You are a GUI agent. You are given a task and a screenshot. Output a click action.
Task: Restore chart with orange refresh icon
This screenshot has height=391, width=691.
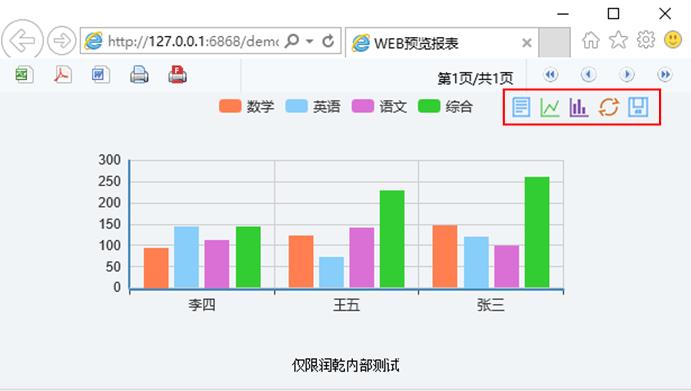[609, 107]
